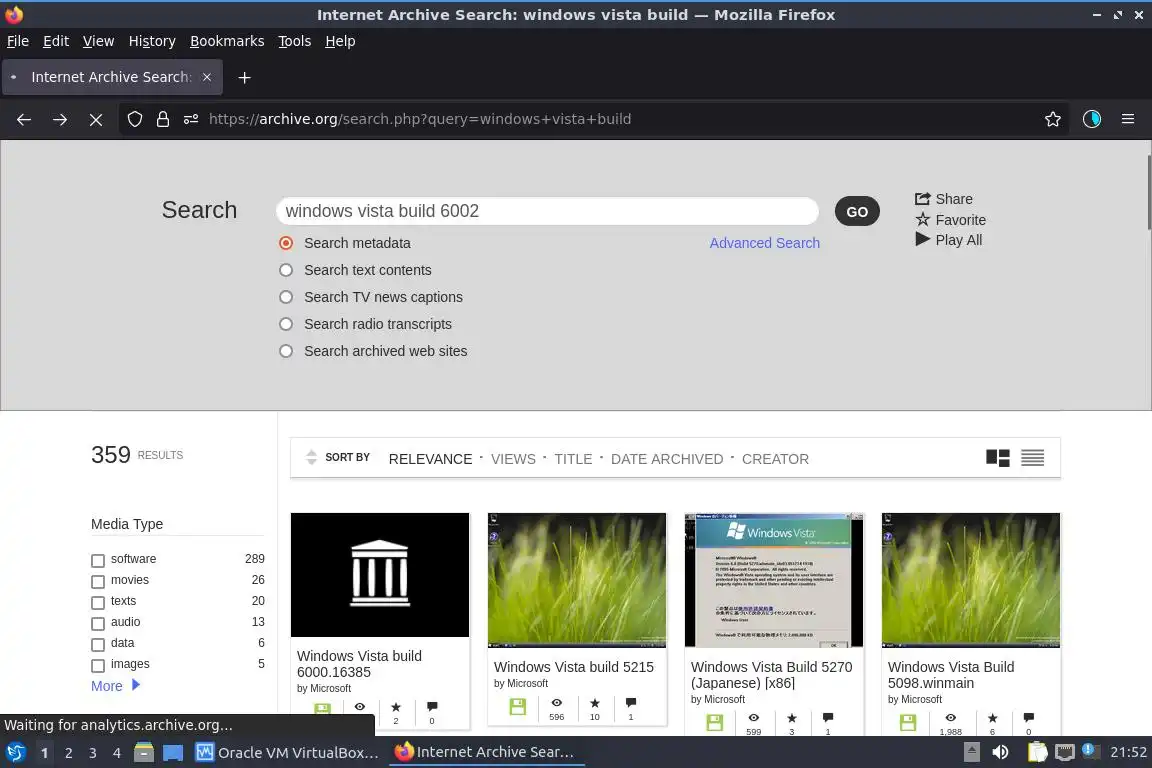Image resolution: width=1152 pixels, height=768 pixels.
Task: Check the movies media type filter
Action: tap(98, 581)
